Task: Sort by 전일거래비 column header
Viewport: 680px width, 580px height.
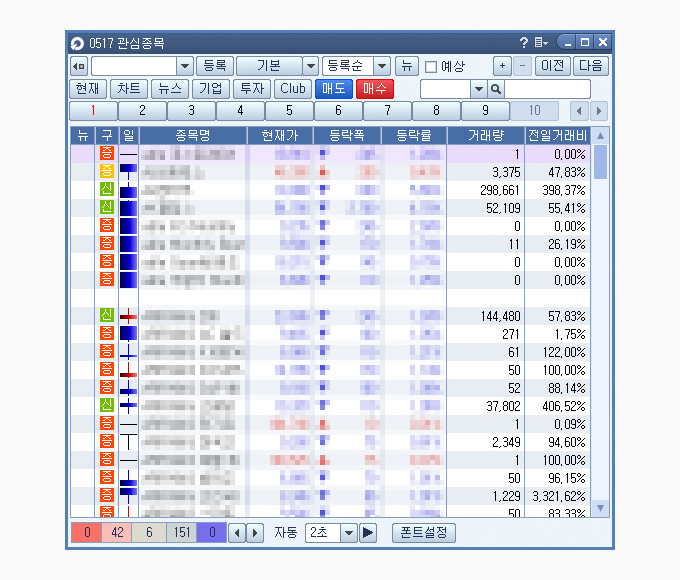Action: (x=557, y=136)
